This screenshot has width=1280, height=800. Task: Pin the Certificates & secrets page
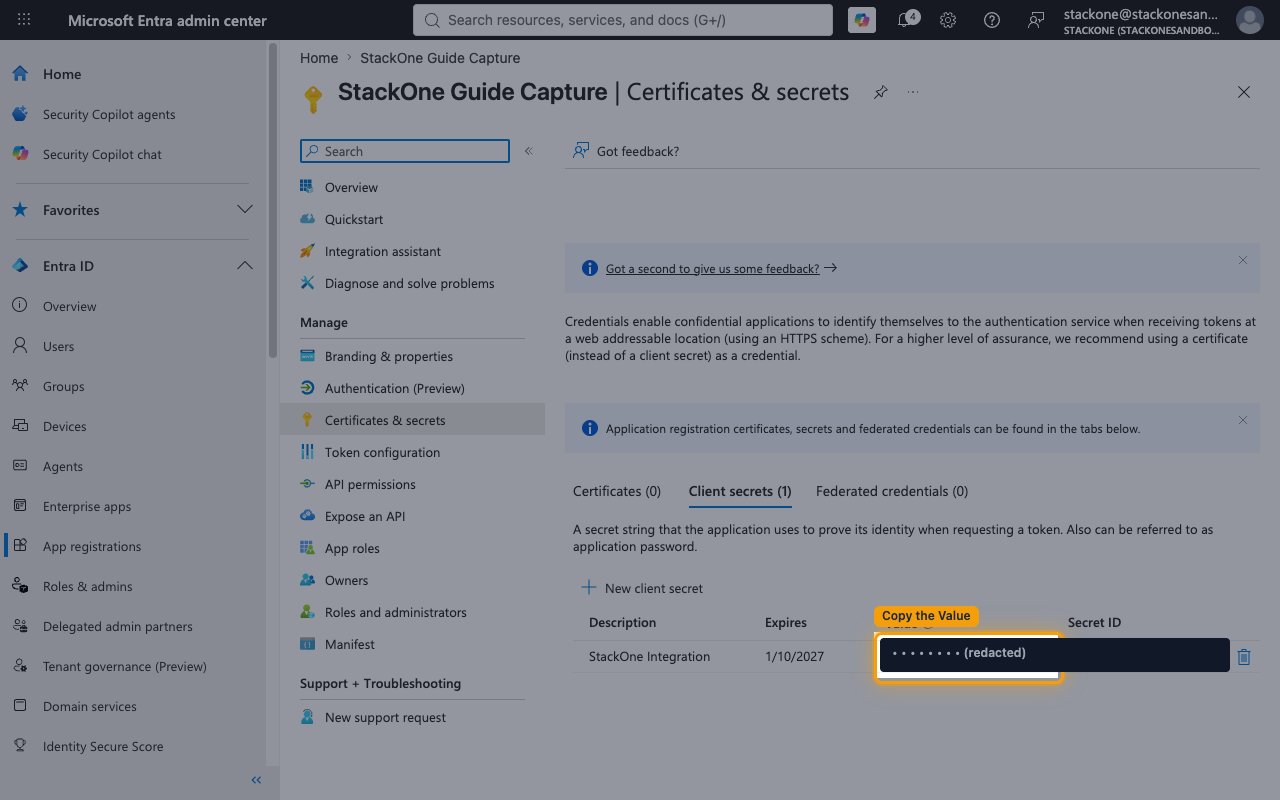click(880, 92)
